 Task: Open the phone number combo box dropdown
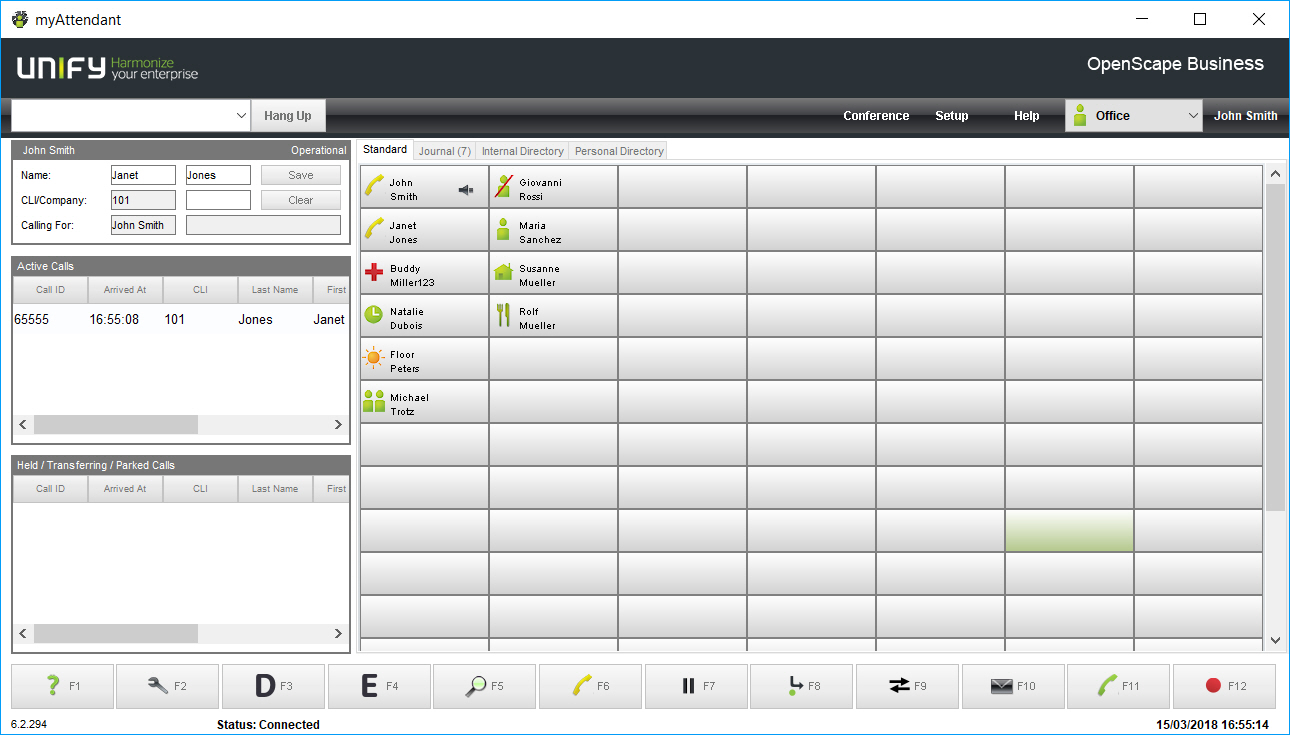pos(241,116)
